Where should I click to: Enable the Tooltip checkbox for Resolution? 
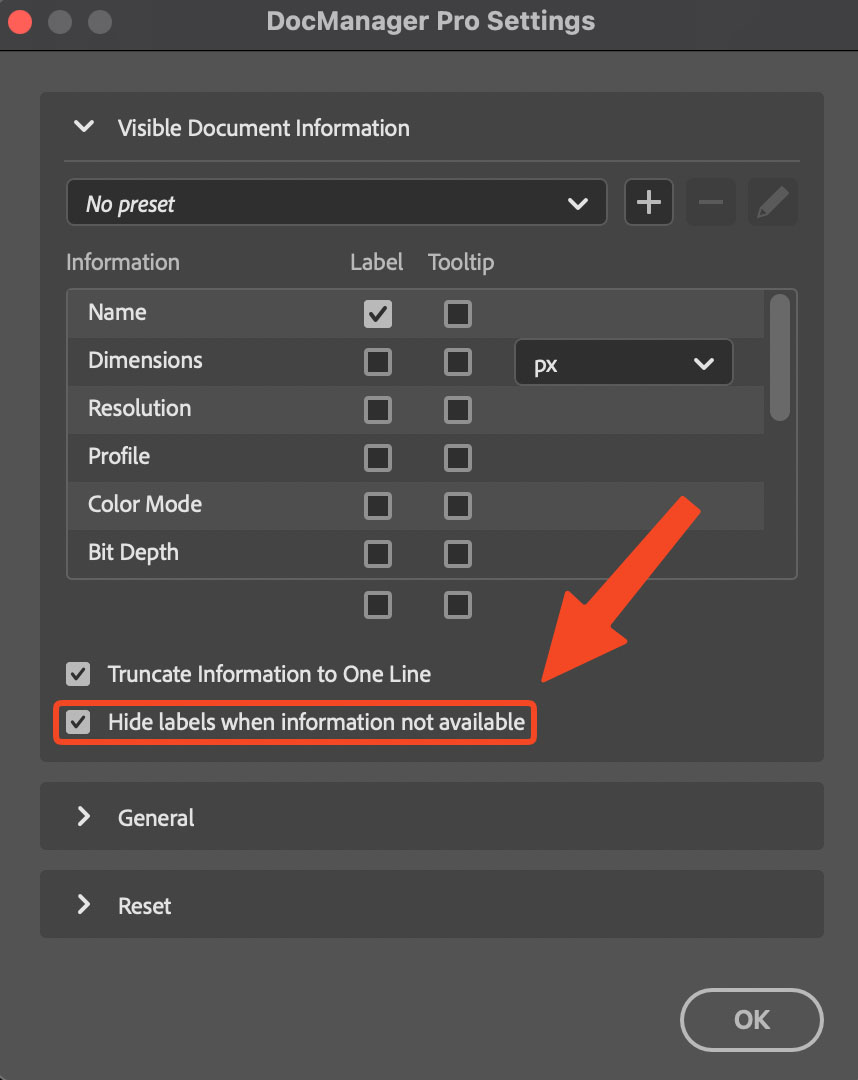[457, 409]
